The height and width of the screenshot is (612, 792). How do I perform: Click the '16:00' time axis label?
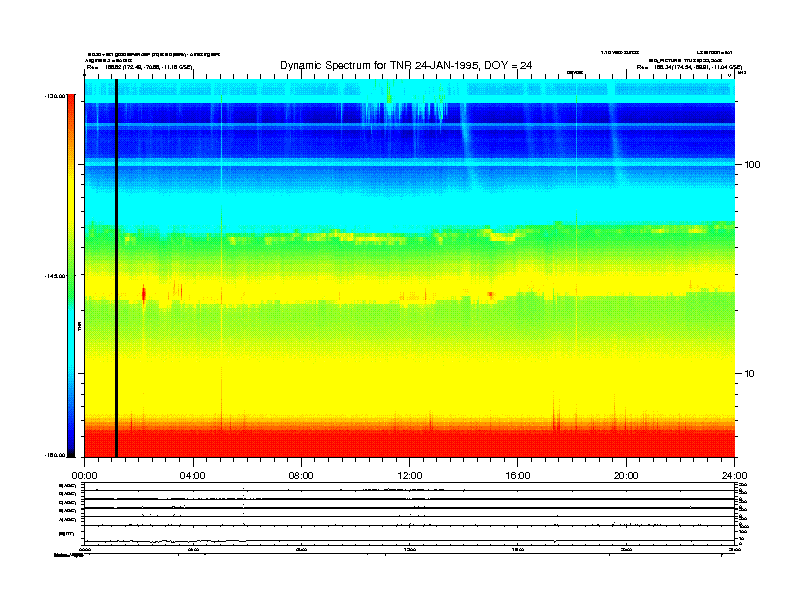point(518,476)
